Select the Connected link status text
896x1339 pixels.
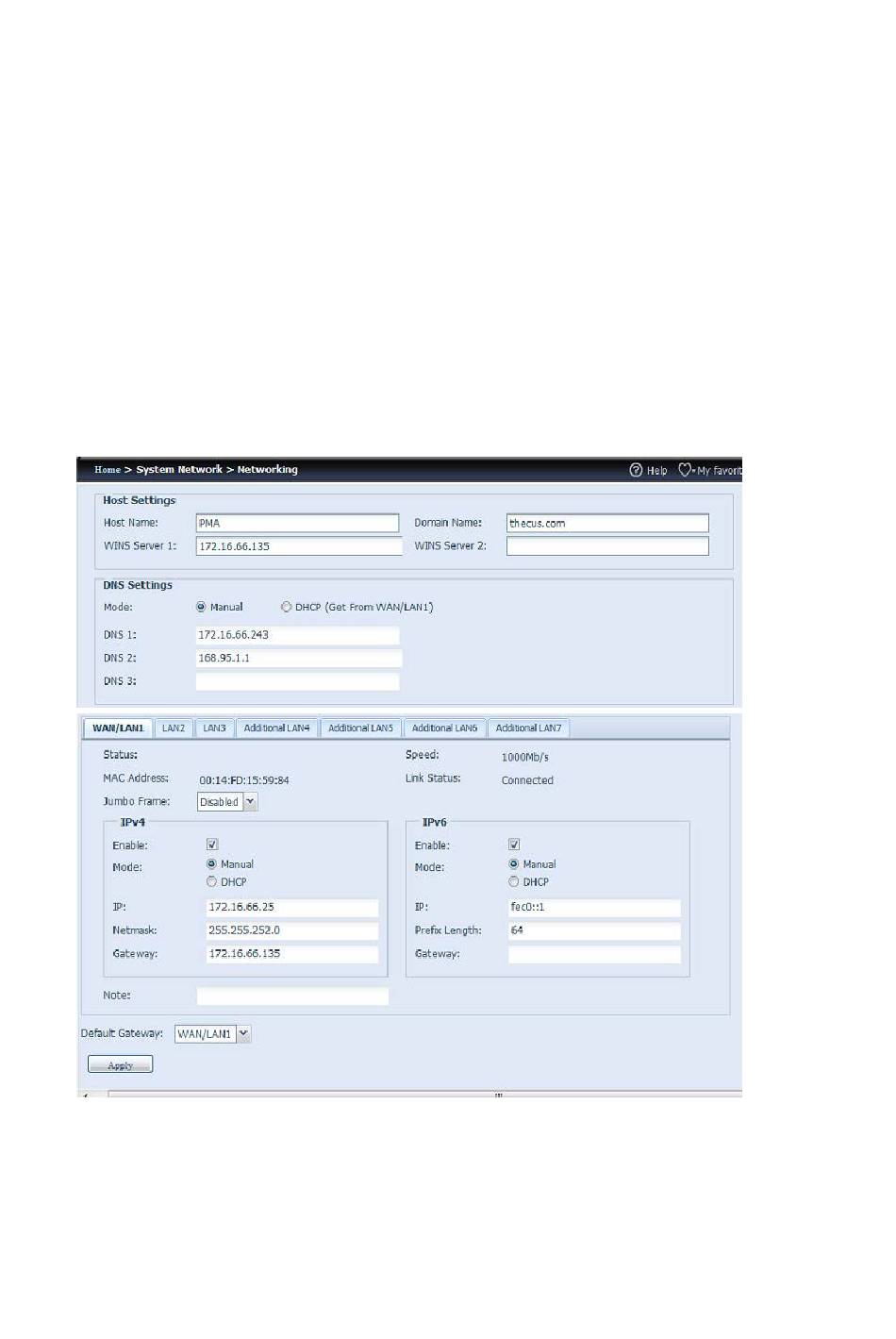click(527, 780)
